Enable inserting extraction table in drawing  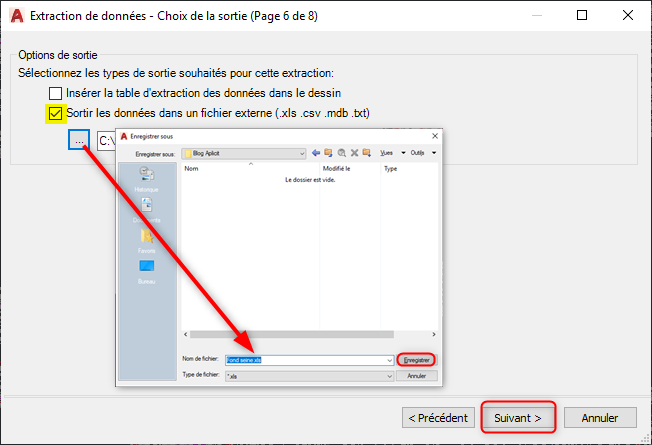tap(56, 93)
